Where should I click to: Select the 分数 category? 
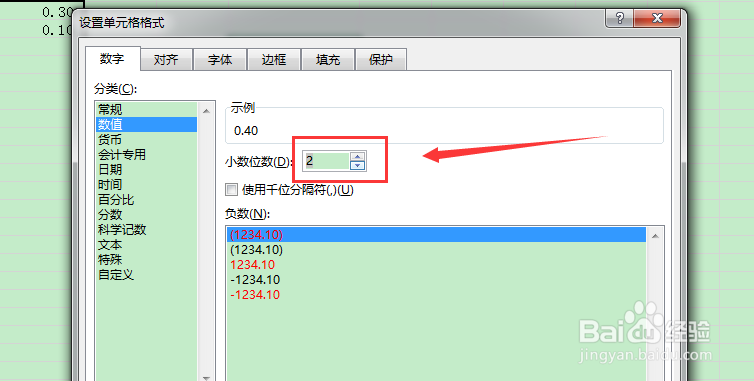[x=147, y=214]
